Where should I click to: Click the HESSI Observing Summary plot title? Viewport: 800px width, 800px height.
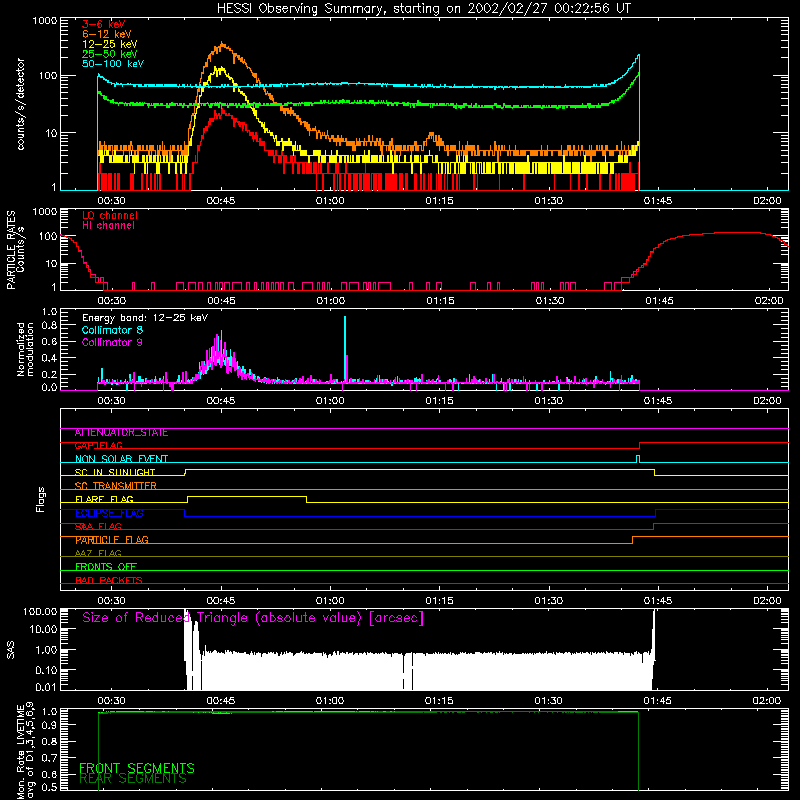(x=423, y=9)
